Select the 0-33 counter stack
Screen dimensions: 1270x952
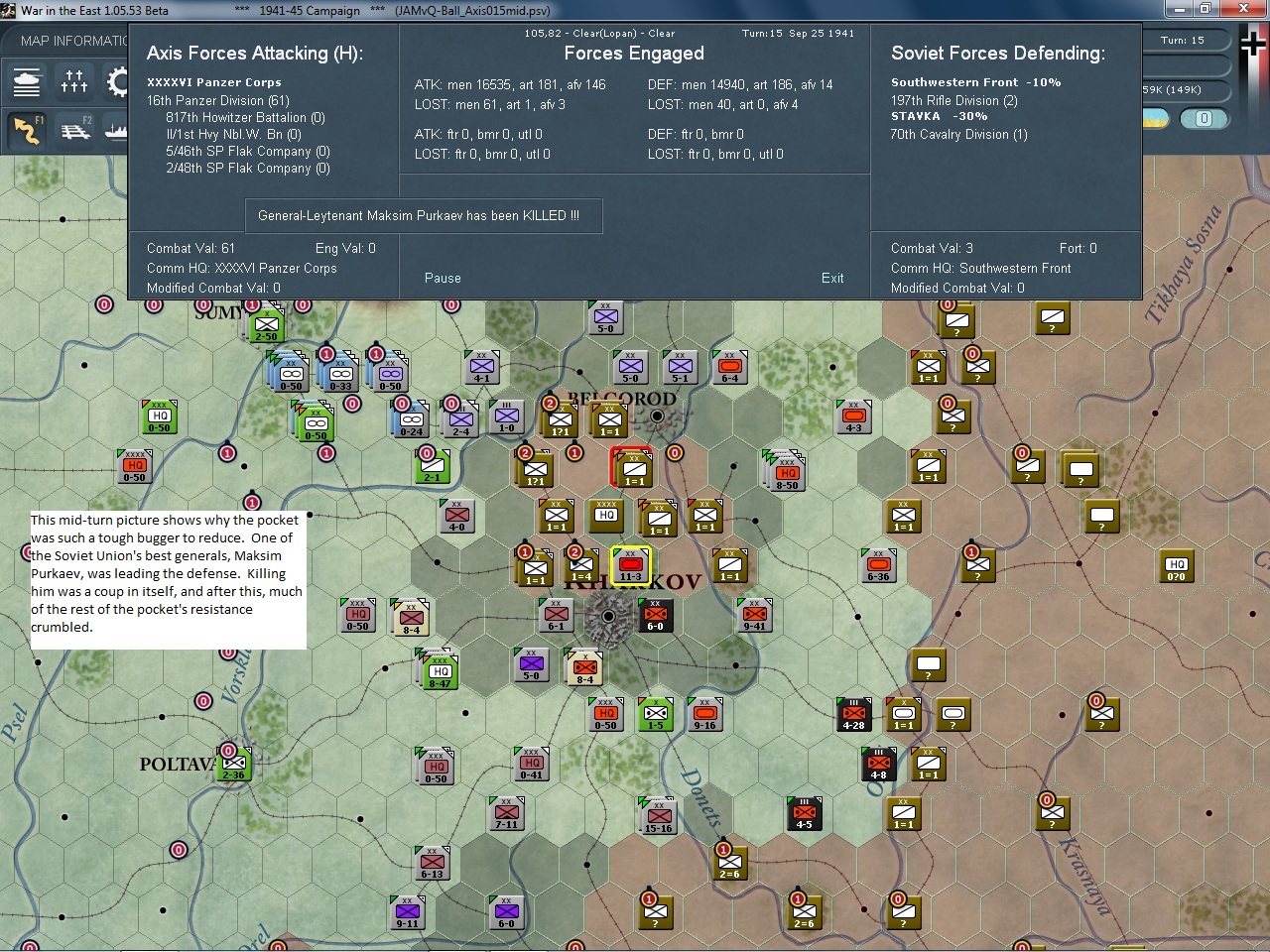point(340,374)
